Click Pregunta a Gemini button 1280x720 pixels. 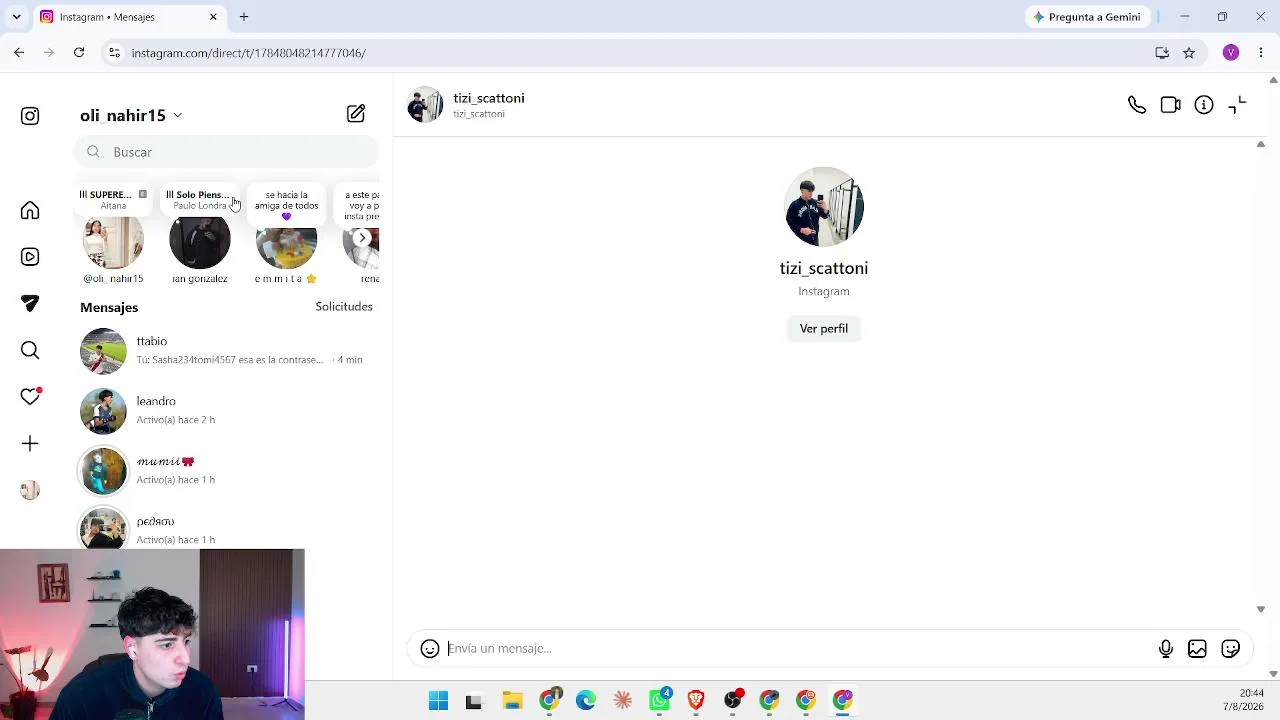click(x=1087, y=17)
